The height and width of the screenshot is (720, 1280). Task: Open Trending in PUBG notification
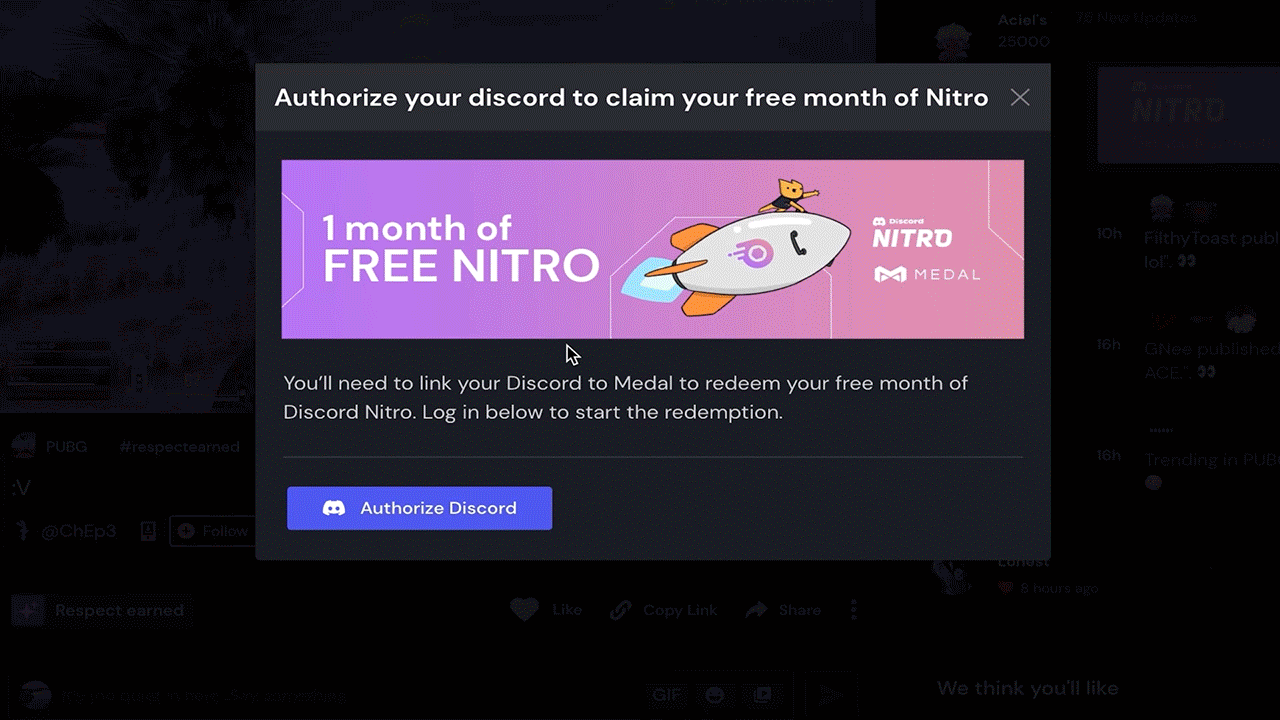click(1211, 460)
